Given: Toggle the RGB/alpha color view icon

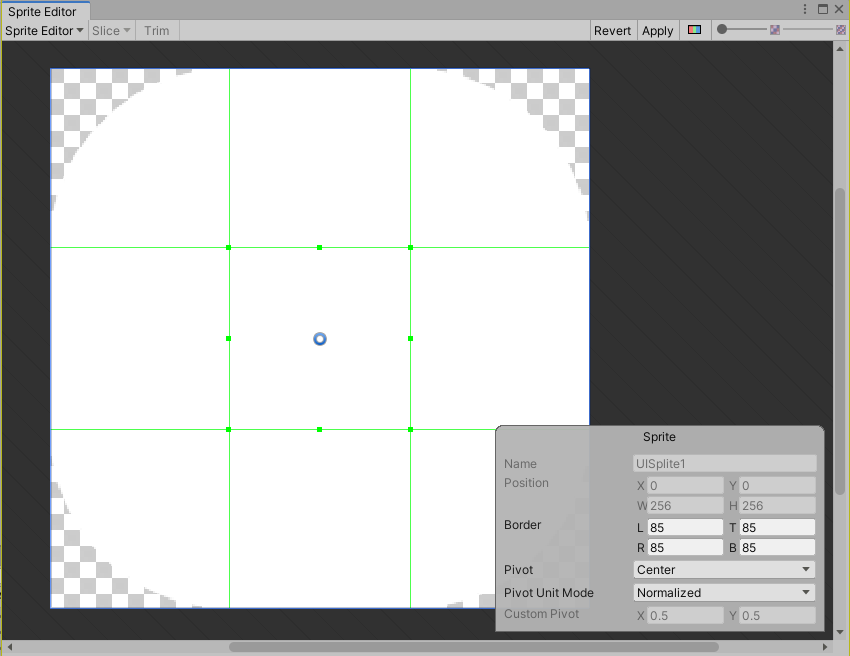Looking at the screenshot, I should click(x=694, y=30).
